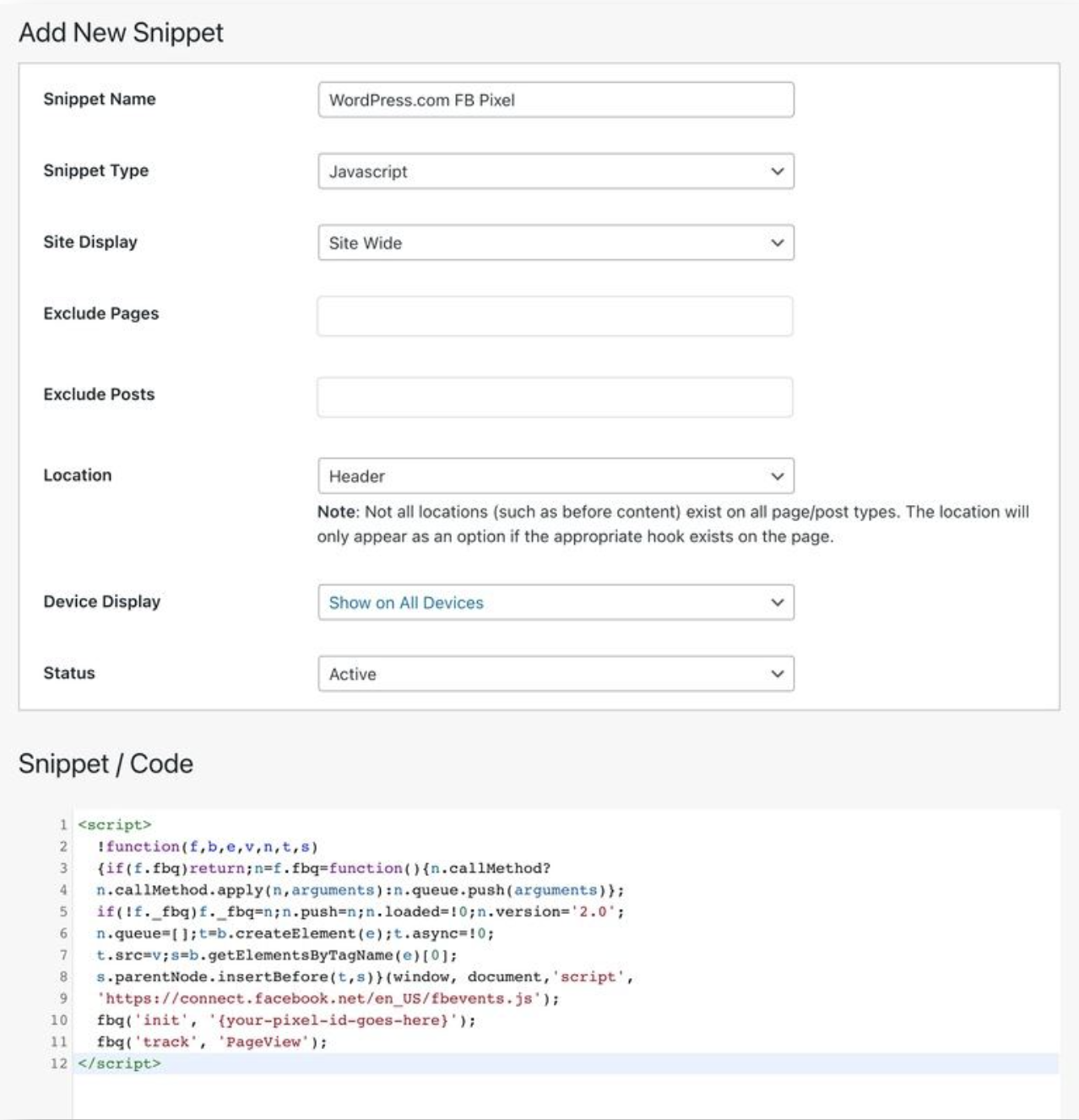Click the Snippet Name input field

click(556, 100)
